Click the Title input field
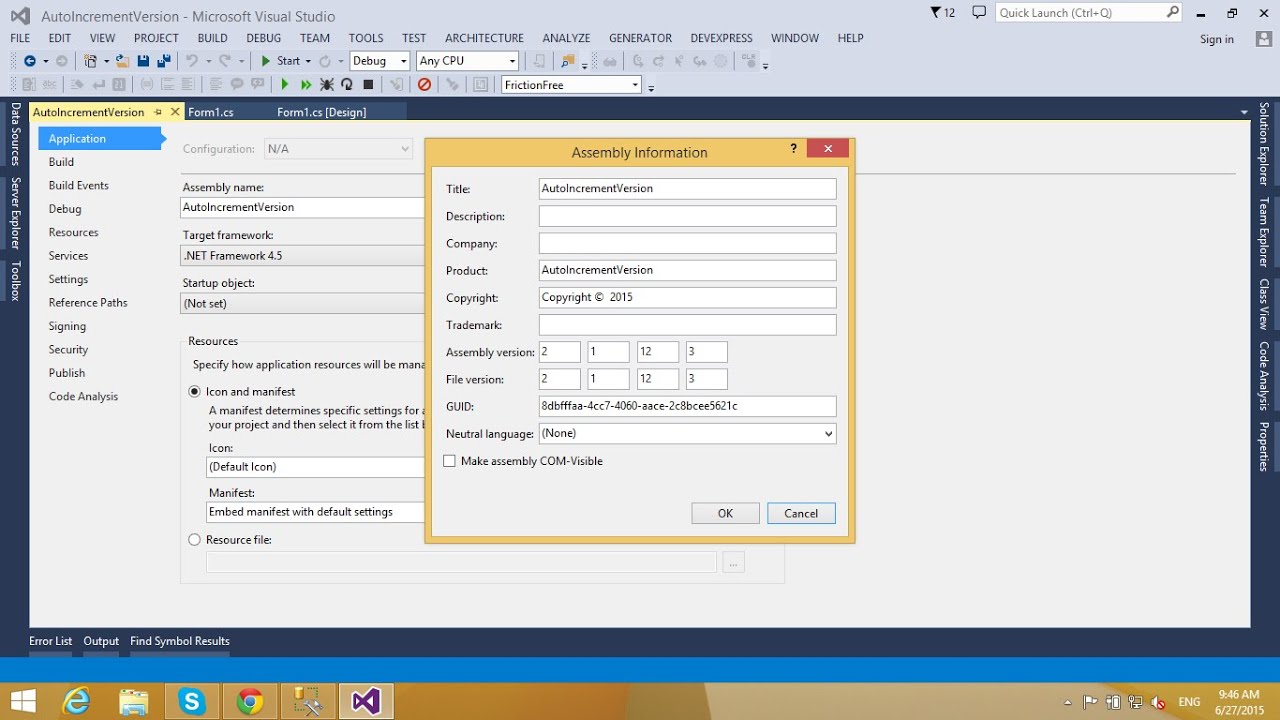Image resolution: width=1280 pixels, height=720 pixels. click(687, 188)
